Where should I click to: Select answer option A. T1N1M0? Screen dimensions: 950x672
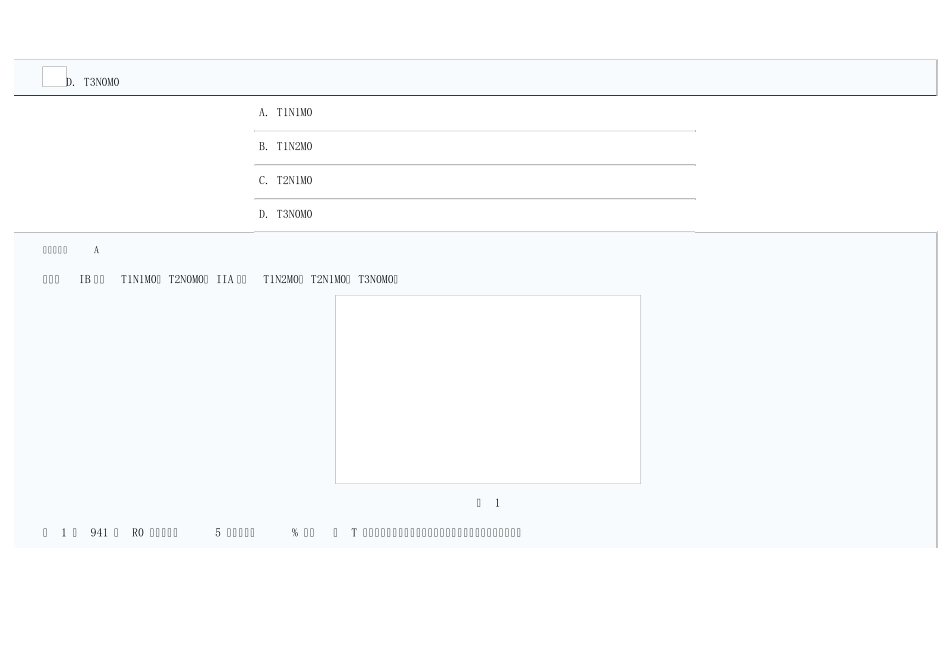(x=474, y=113)
